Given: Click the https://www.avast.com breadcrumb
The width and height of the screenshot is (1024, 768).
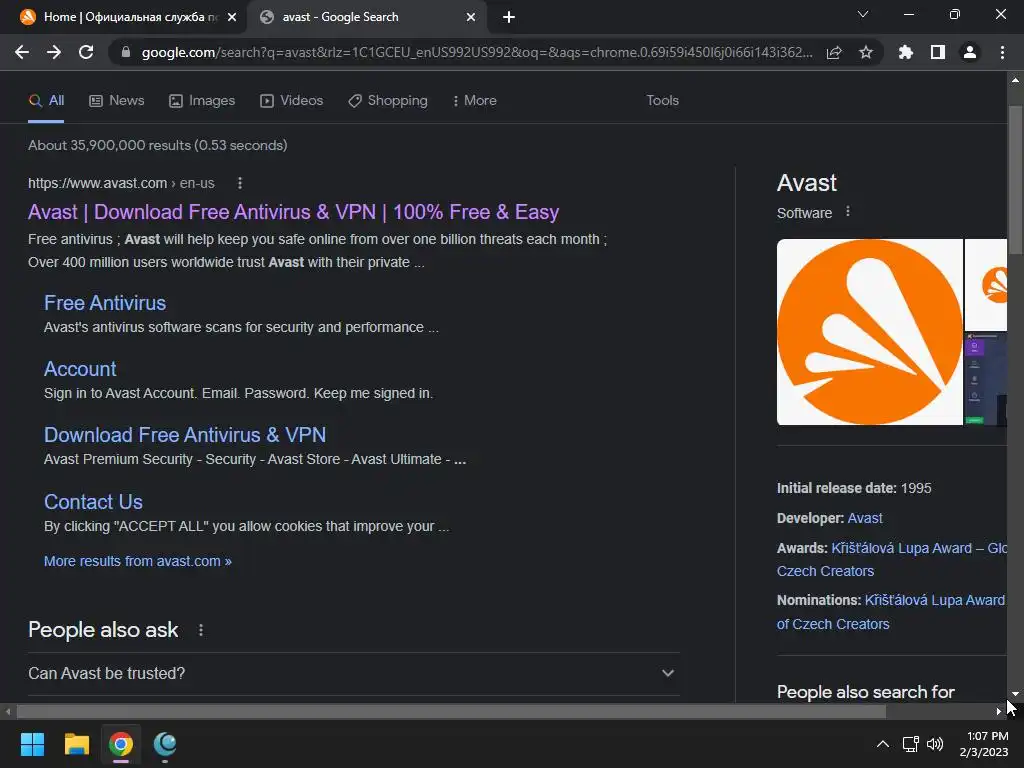Looking at the screenshot, I should click(121, 183).
